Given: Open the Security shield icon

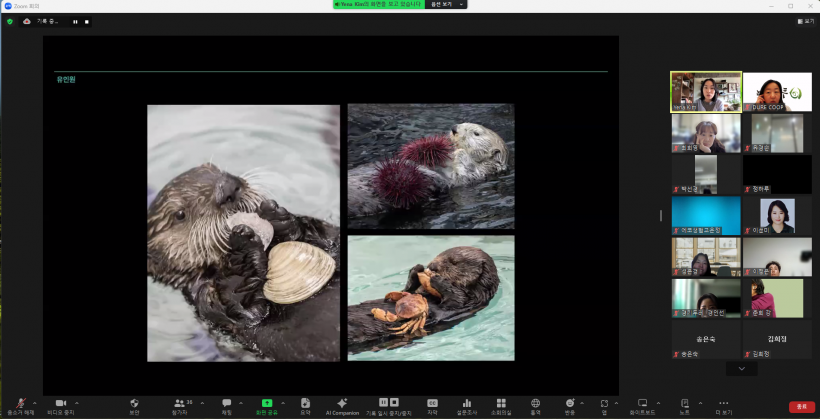Looking at the screenshot, I should [134, 403].
